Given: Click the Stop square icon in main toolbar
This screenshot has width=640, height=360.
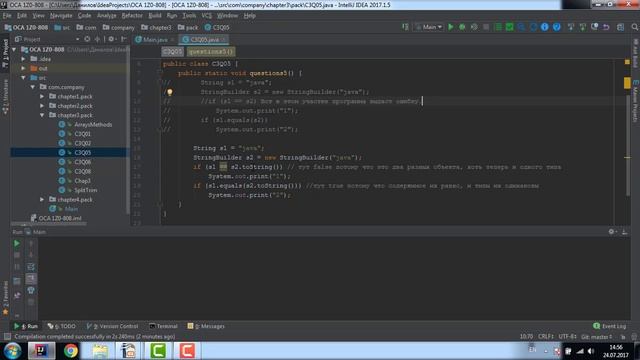Looking at the screenshot, I should point(486,27).
